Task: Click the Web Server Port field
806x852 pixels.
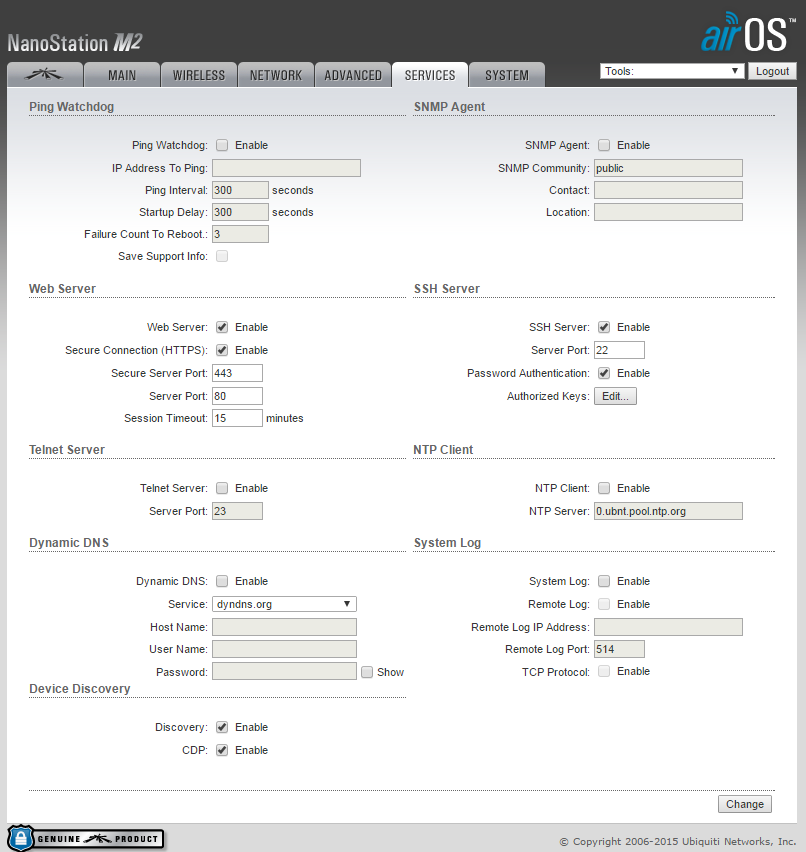Action: pyautogui.click(x=237, y=396)
